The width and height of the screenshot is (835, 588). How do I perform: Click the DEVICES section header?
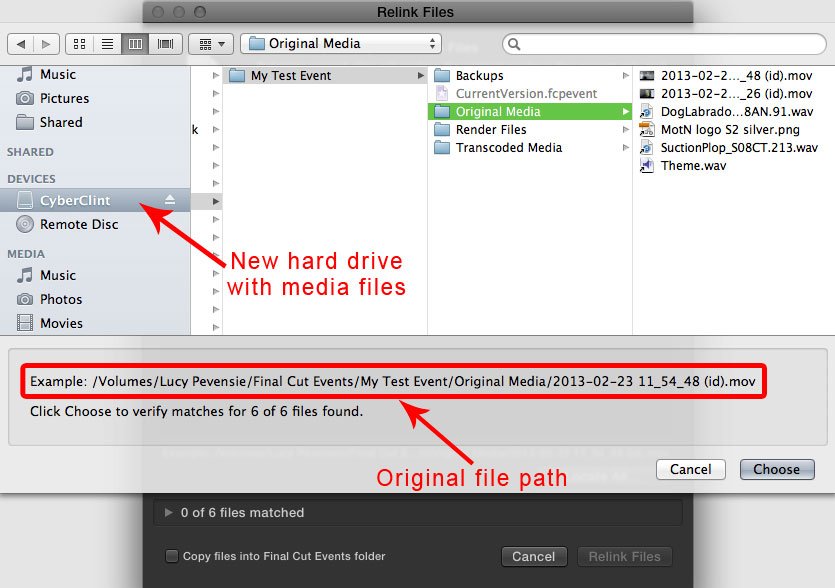[x=31, y=179]
